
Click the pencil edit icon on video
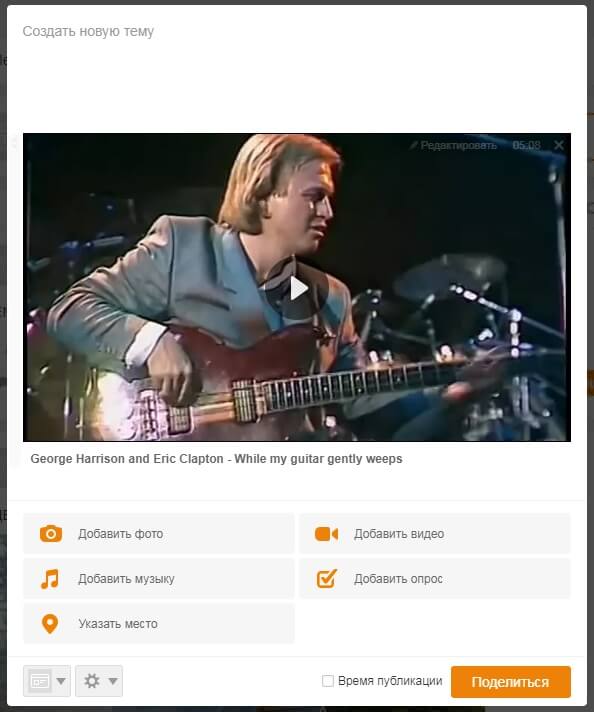tap(413, 145)
